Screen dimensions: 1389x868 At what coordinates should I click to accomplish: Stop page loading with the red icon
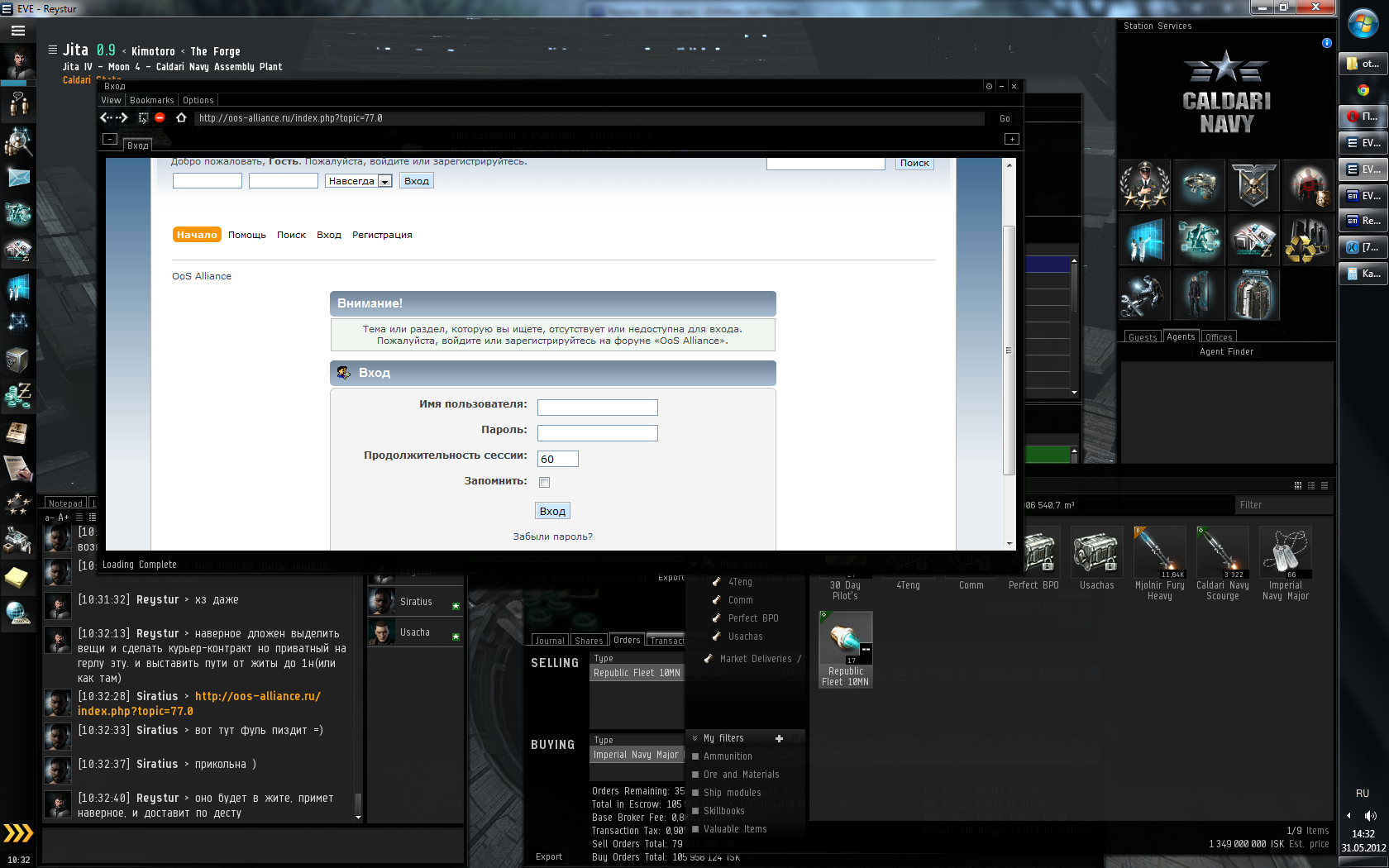[x=160, y=118]
